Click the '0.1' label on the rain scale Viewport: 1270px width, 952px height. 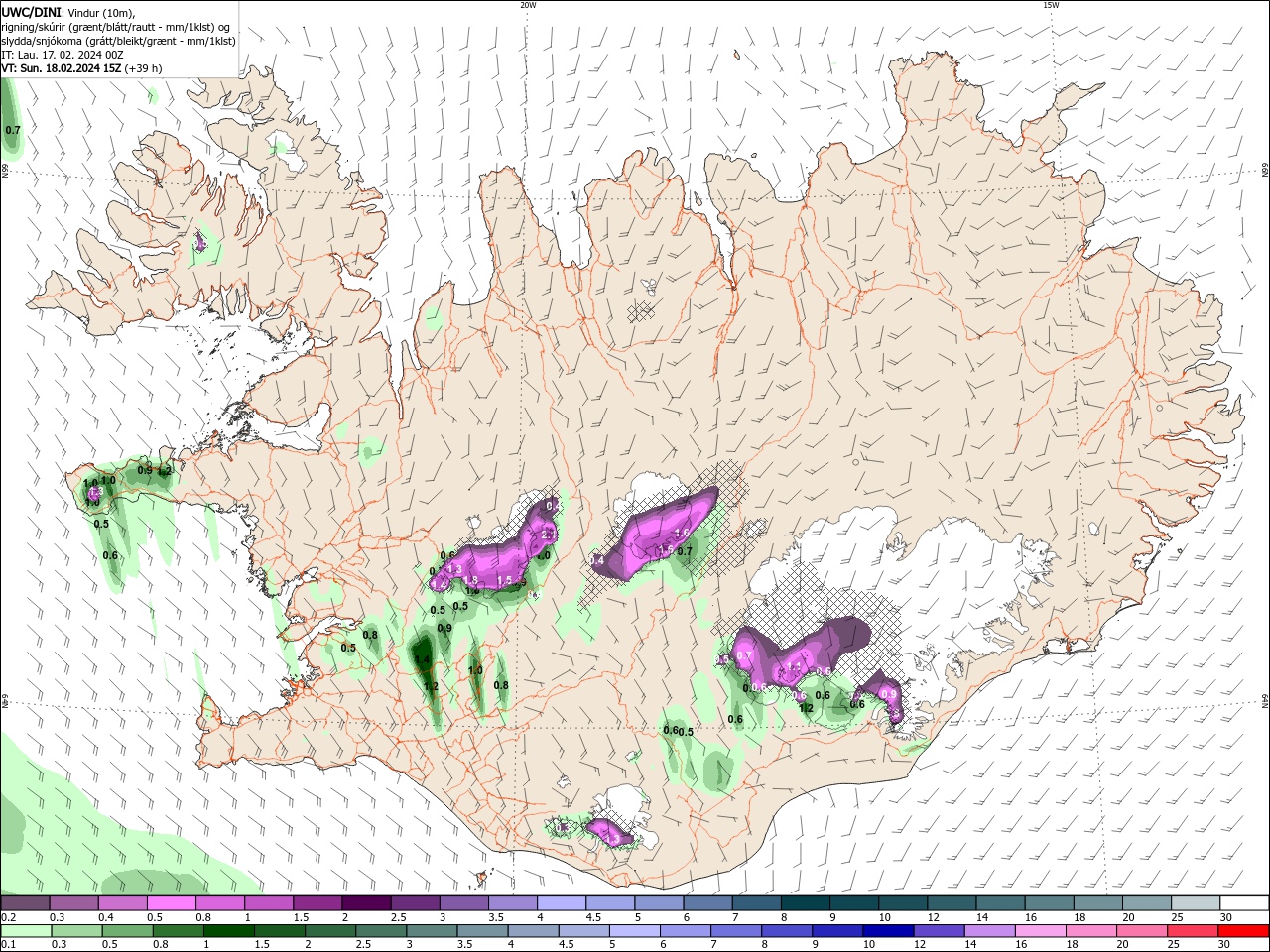coord(7,945)
